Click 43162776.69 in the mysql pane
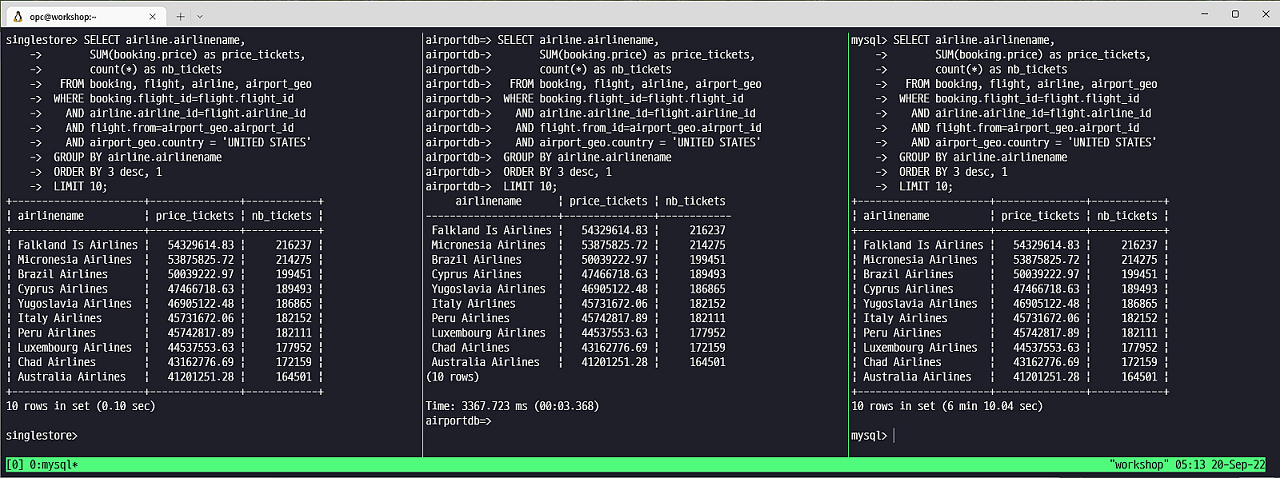Image resolution: width=1280 pixels, height=478 pixels. [x=1046, y=362]
